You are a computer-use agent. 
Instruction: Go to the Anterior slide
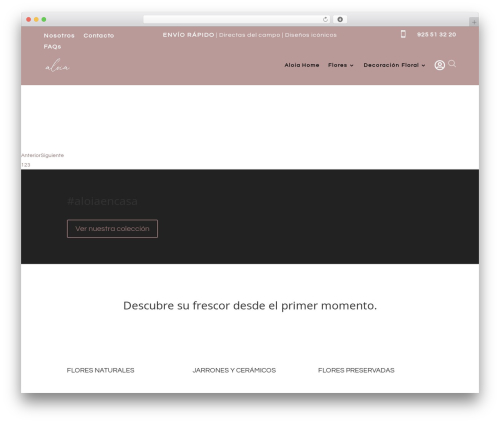coord(31,155)
